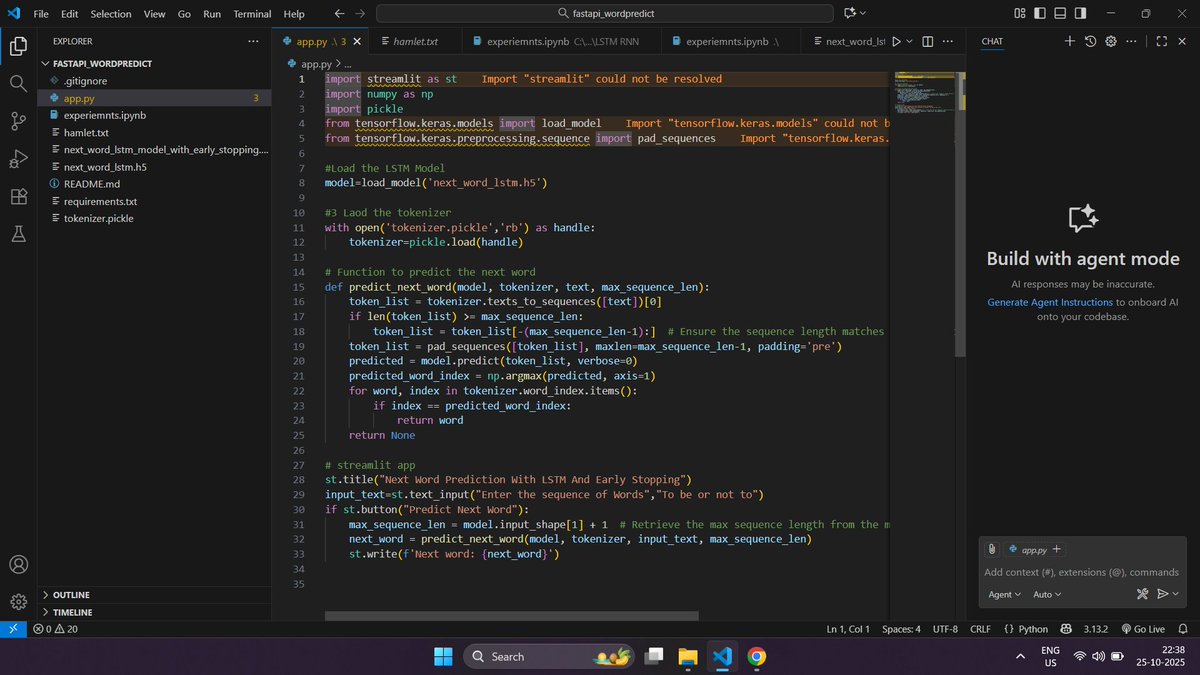Go back with navigation arrow

coord(338,14)
